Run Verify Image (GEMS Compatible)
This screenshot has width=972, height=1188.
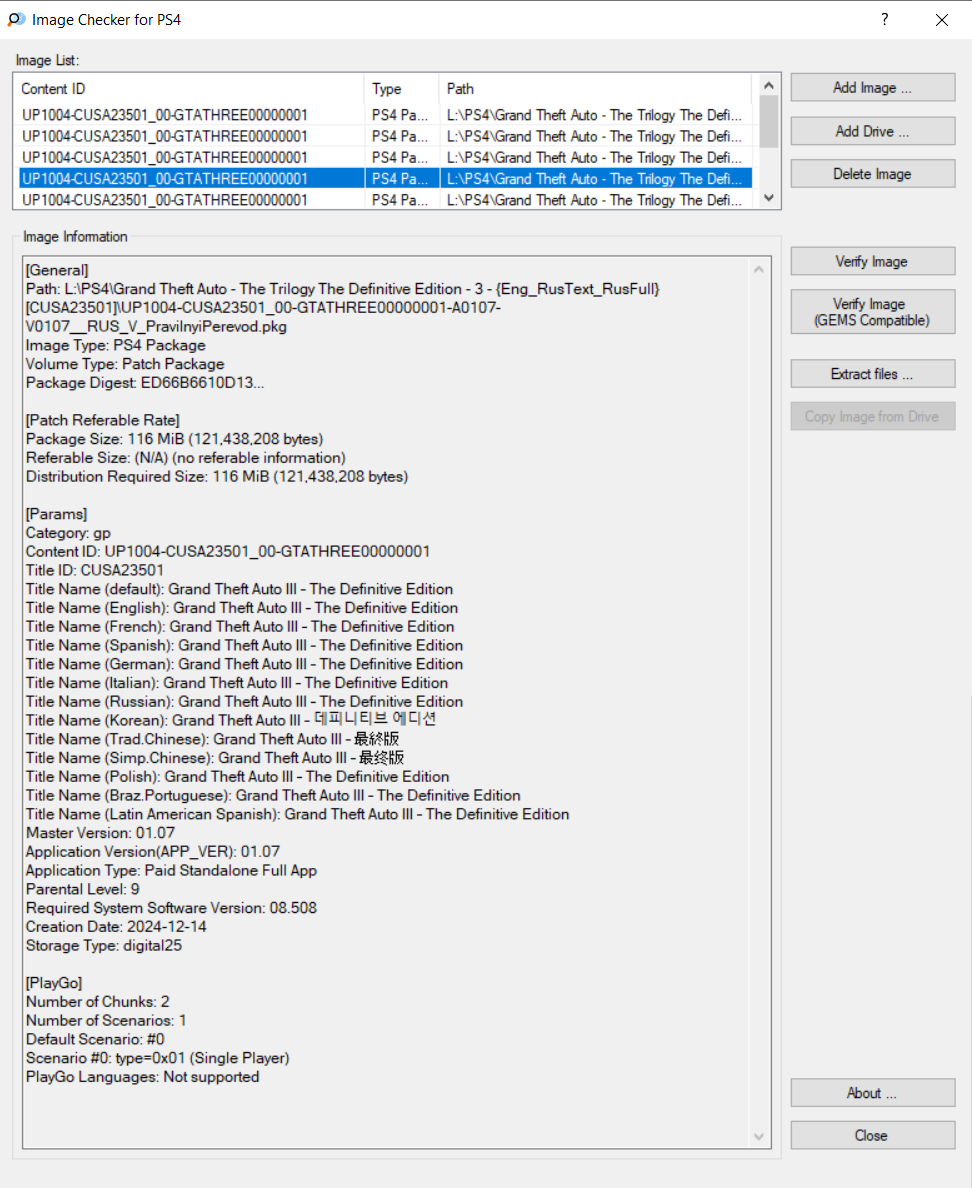[x=873, y=312]
